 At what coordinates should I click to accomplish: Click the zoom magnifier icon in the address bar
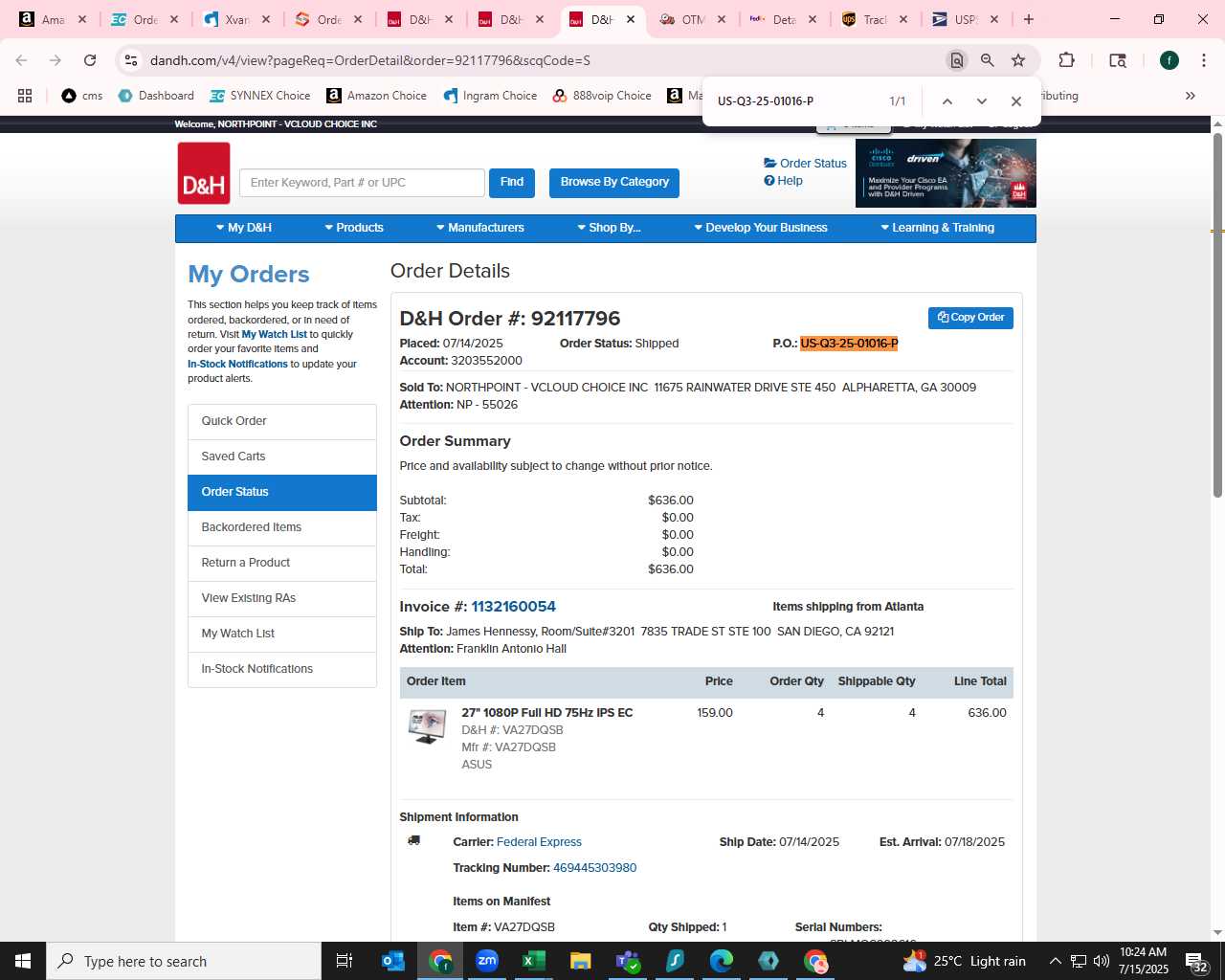pyautogui.click(x=988, y=60)
